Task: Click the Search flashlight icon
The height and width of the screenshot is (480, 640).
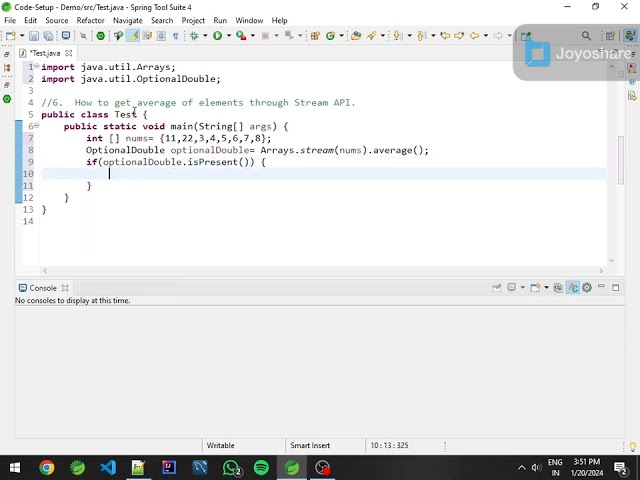Action: coord(371,36)
